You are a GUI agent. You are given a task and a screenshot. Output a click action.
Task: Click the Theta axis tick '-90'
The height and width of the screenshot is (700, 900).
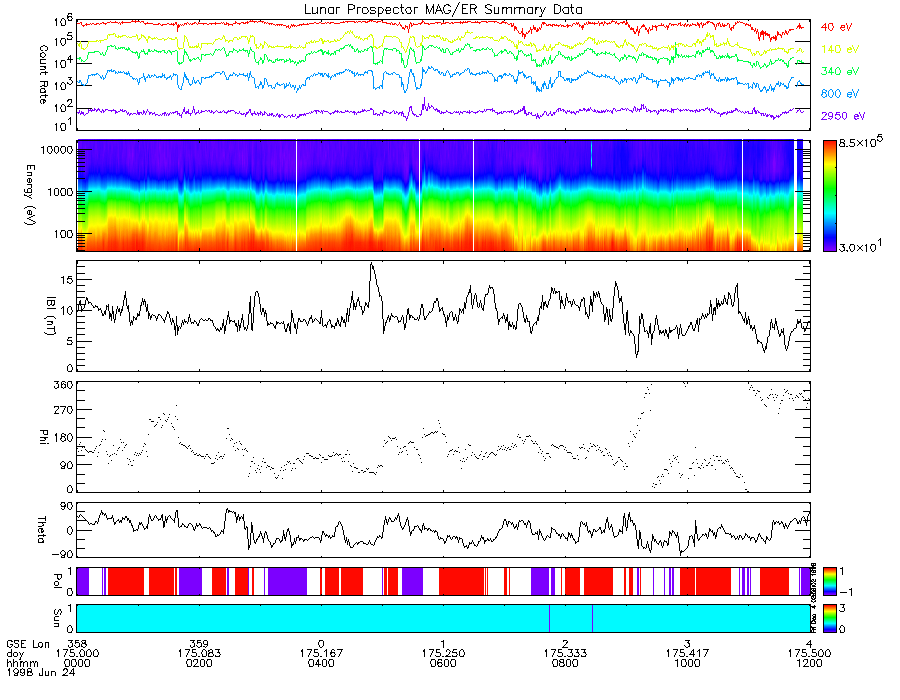click(63, 554)
